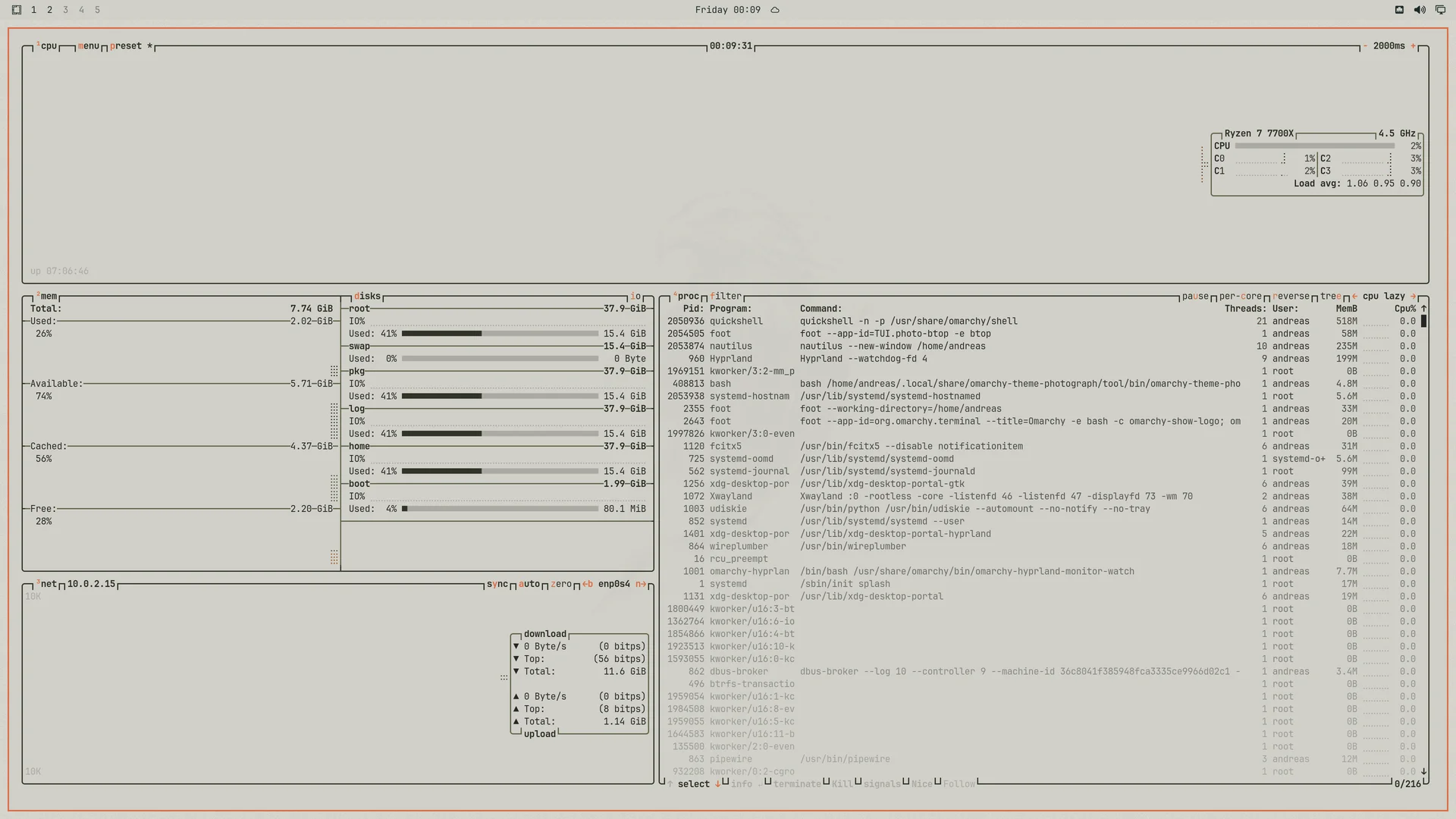Move process selection down with select arrow
The height and width of the screenshot is (819, 1456).
pos(717,784)
